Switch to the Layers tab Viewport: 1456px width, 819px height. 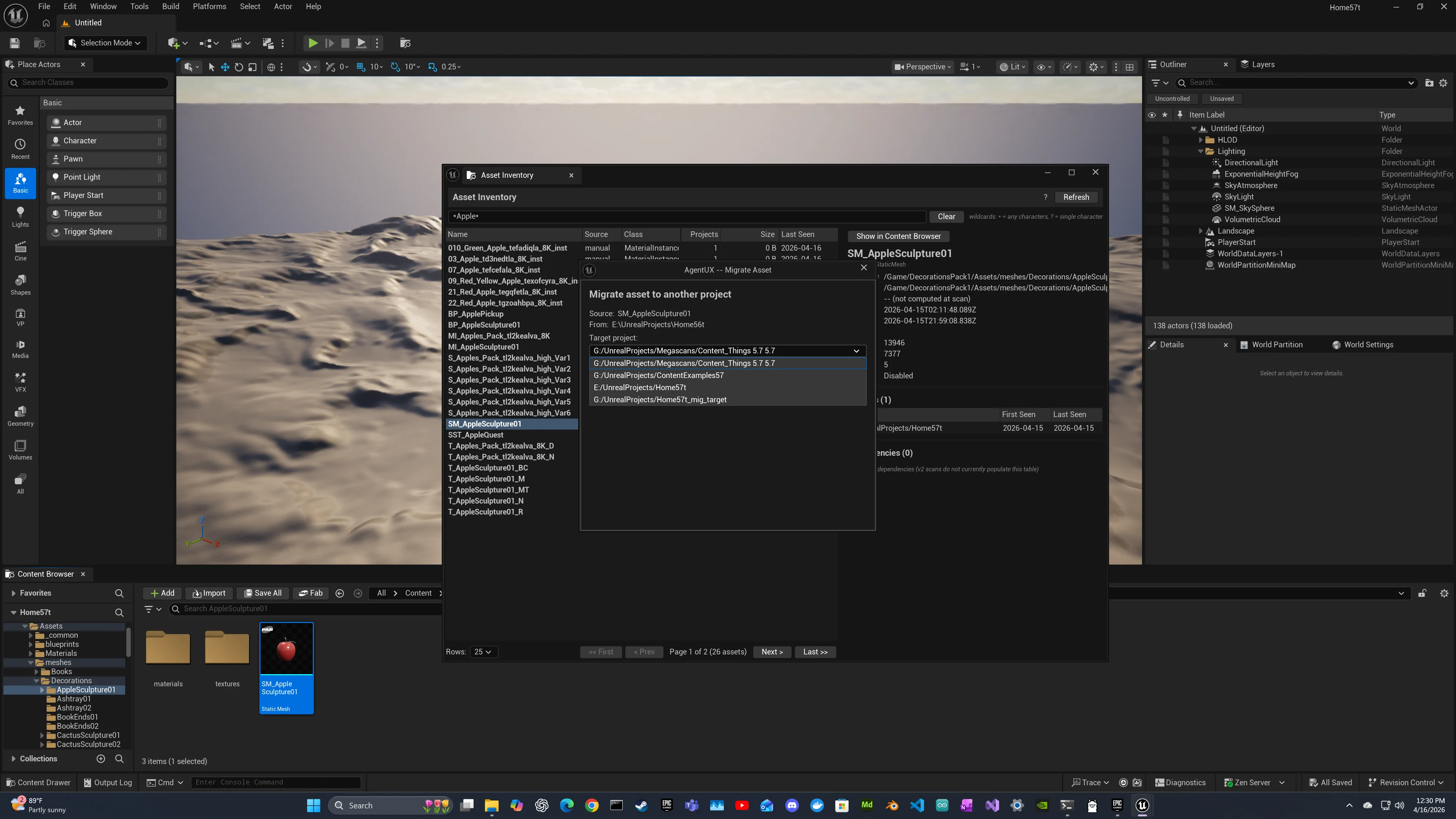pos(1258,64)
